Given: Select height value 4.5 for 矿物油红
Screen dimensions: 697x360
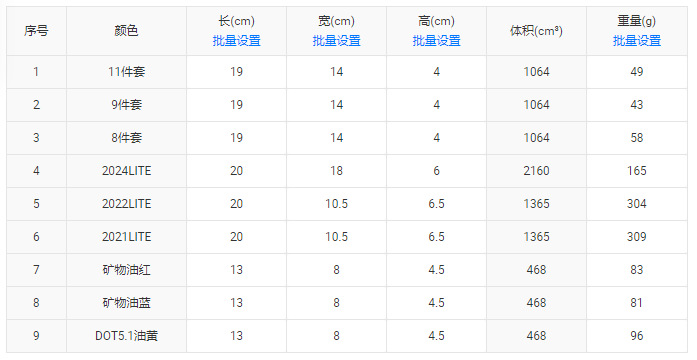Looking at the screenshot, I should point(437,270).
